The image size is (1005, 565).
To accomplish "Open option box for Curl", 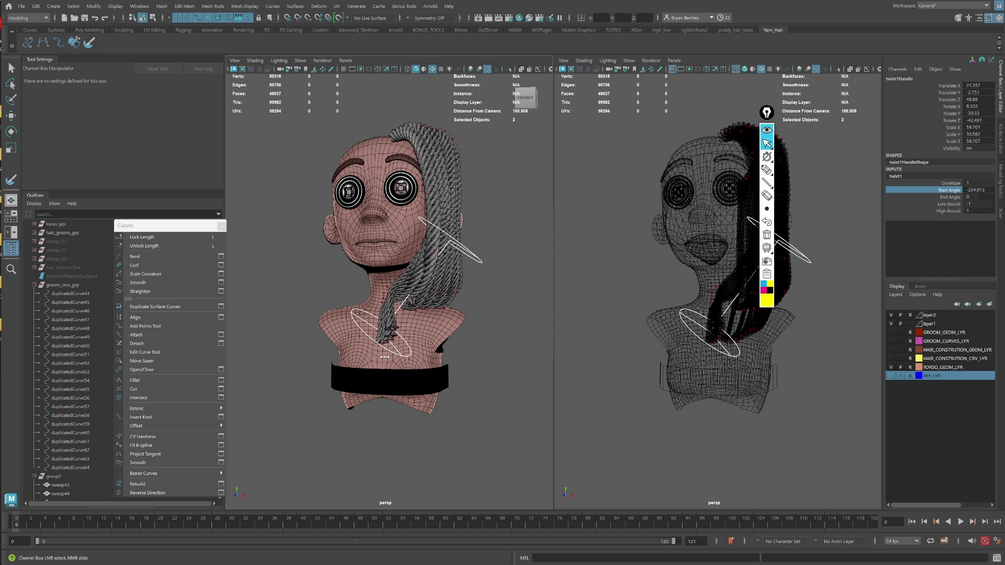I will pos(221,265).
